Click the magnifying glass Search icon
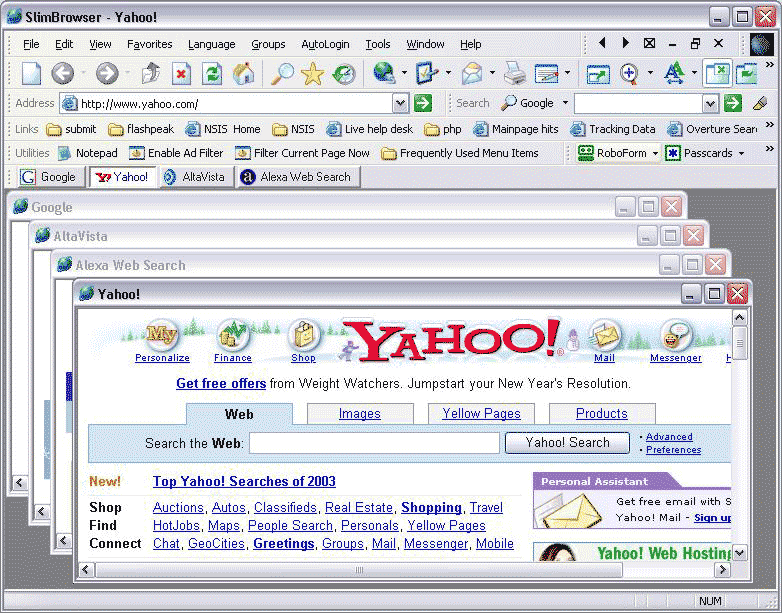The height and width of the screenshot is (613, 782). click(283, 73)
